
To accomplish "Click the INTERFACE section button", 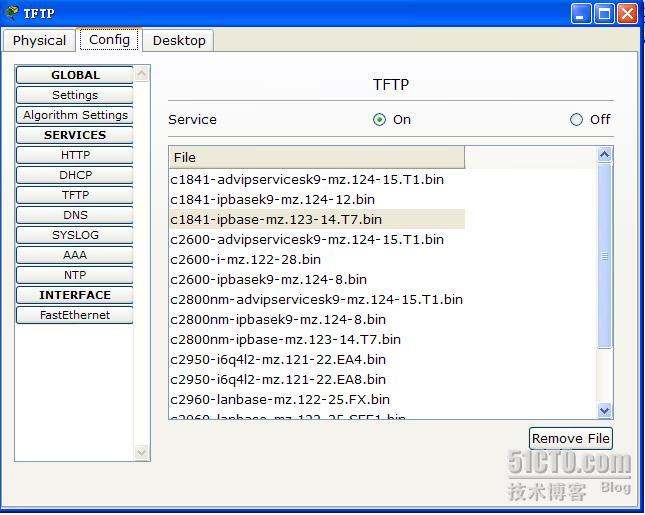I will coord(75,295).
